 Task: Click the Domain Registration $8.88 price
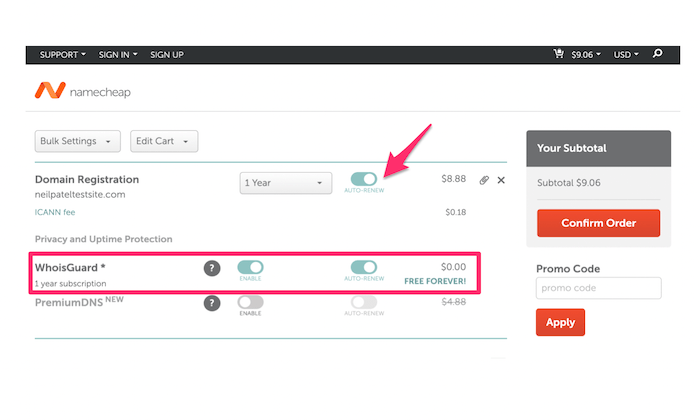454,179
